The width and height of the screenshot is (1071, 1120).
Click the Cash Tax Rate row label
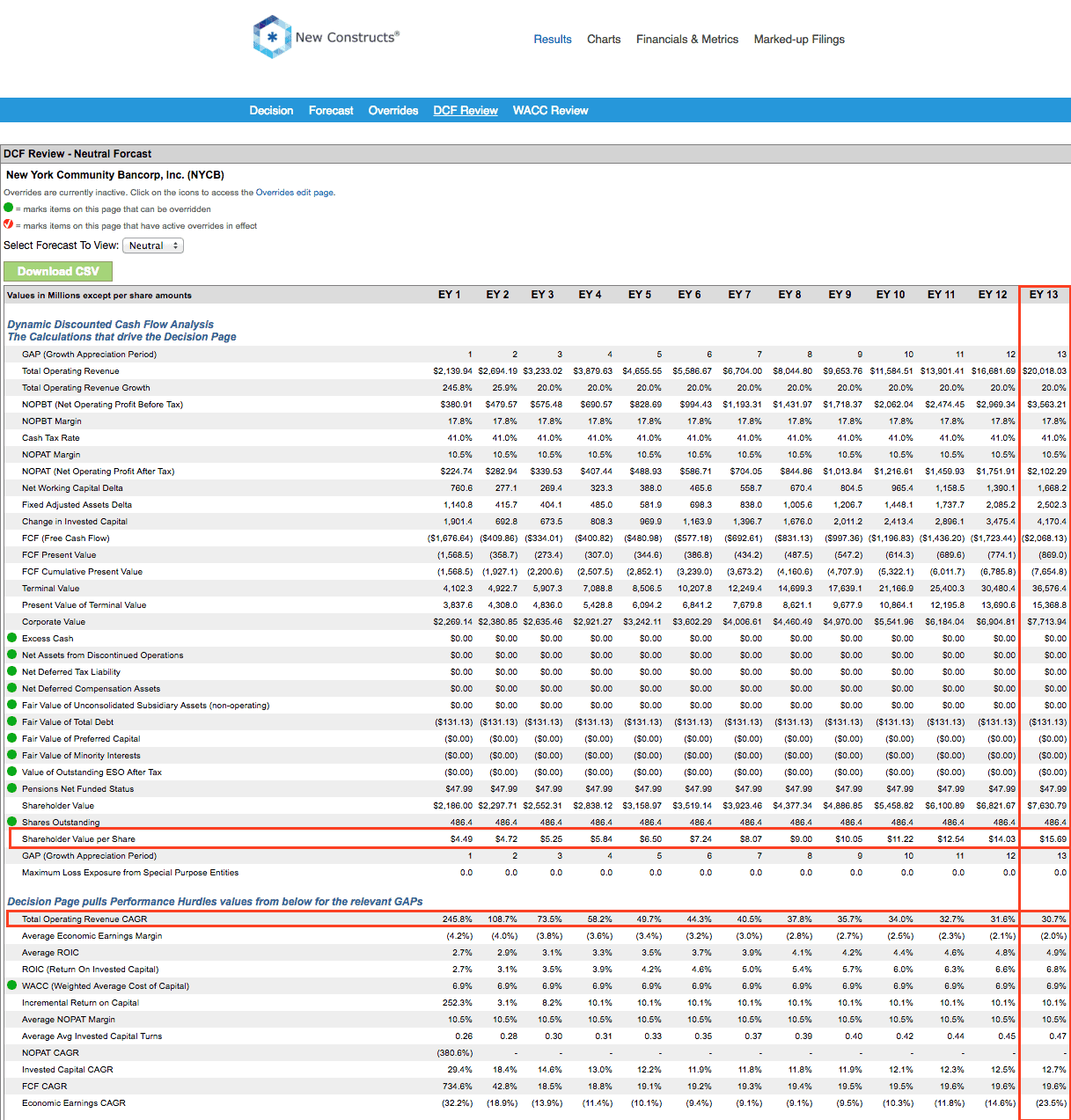51,437
